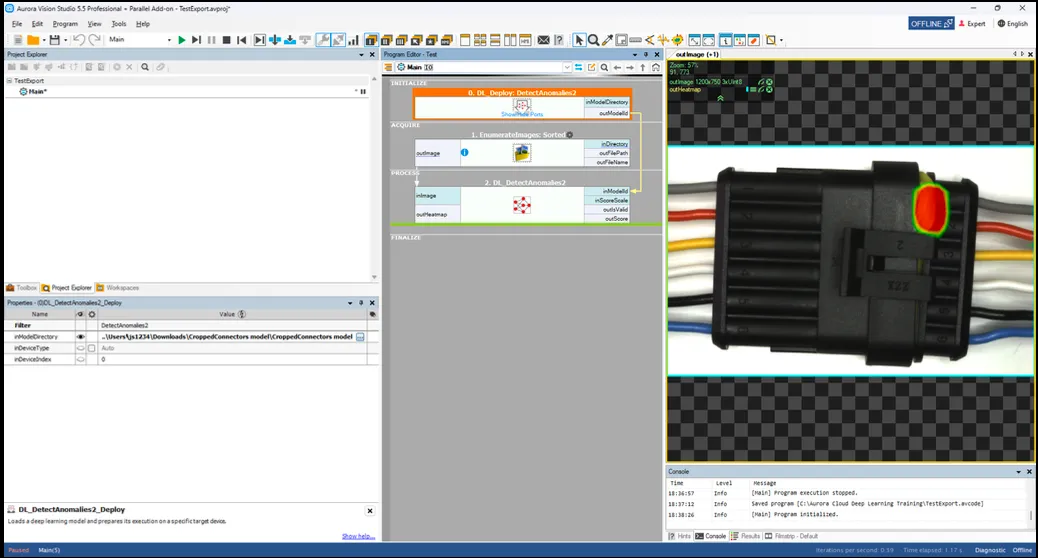Screen dimensions: 1038x558
Task: Click the envelope icon in the toolbar
Action: [x=543, y=40]
